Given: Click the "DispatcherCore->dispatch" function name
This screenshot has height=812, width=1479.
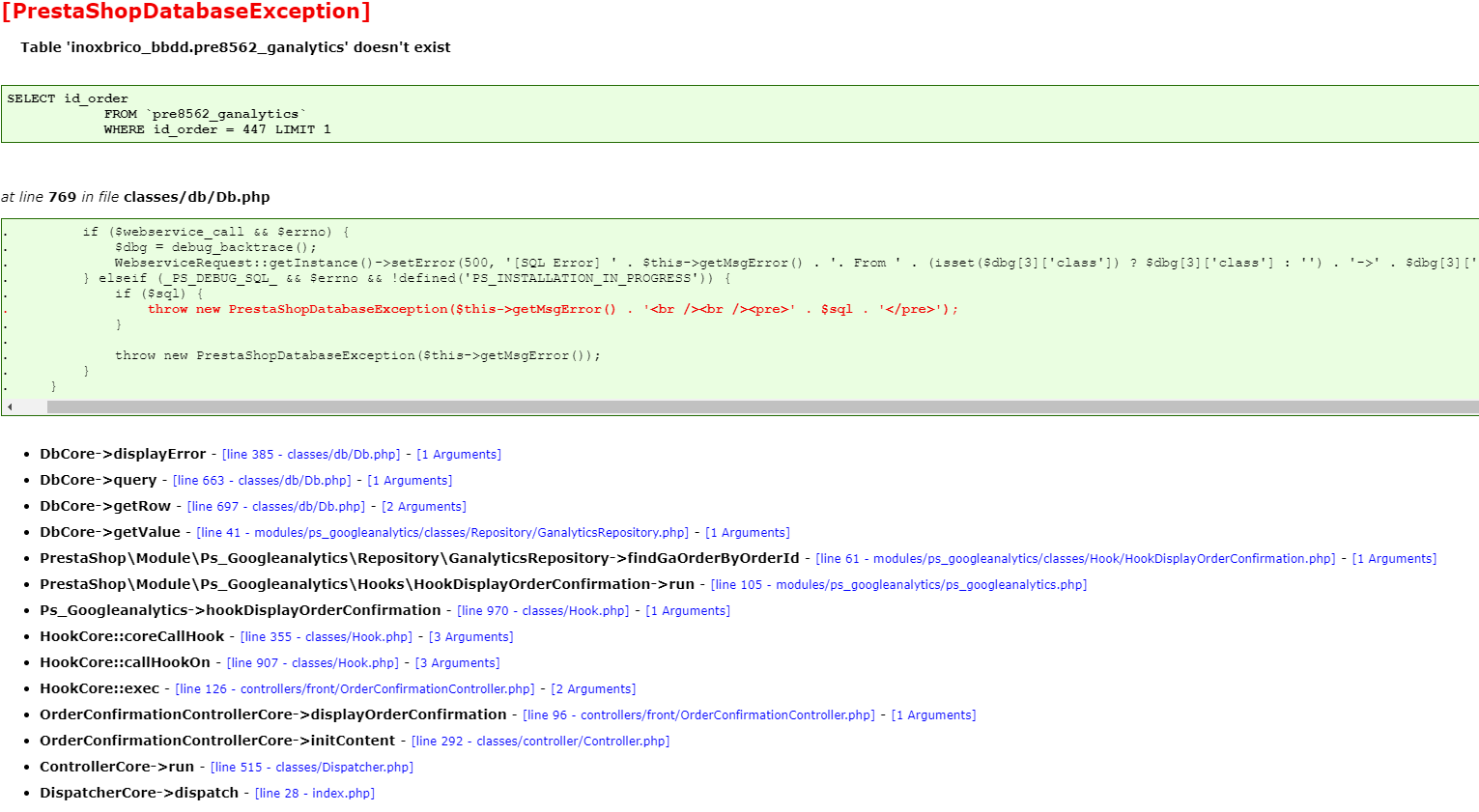Looking at the screenshot, I should coord(139,793).
